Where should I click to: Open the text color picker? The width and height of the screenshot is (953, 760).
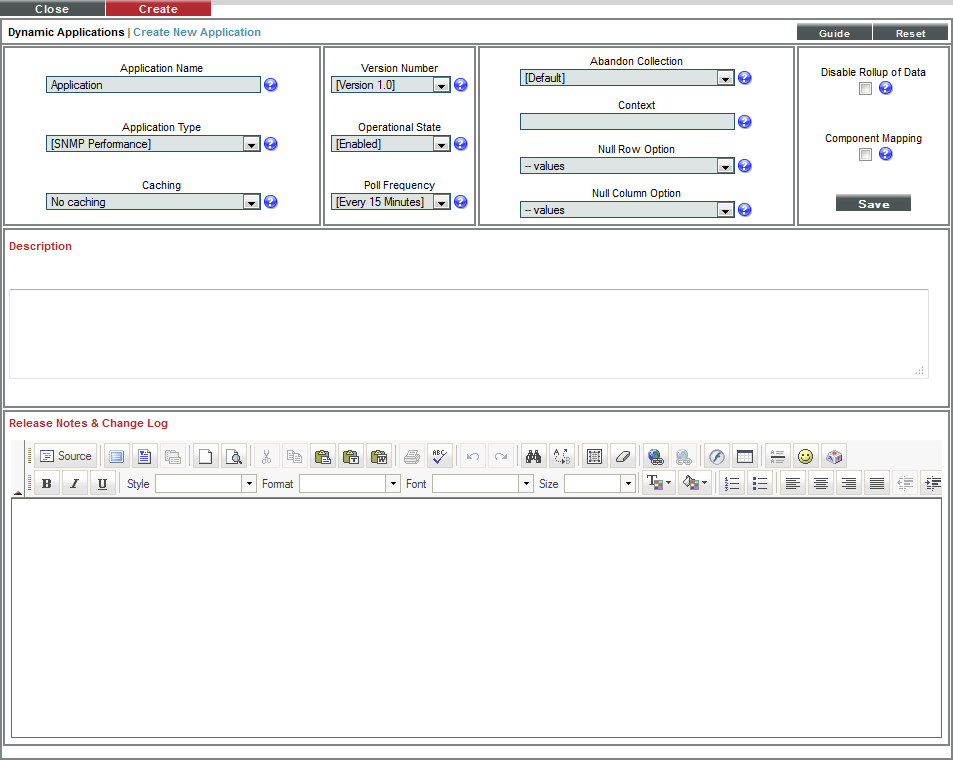[658, 484]
